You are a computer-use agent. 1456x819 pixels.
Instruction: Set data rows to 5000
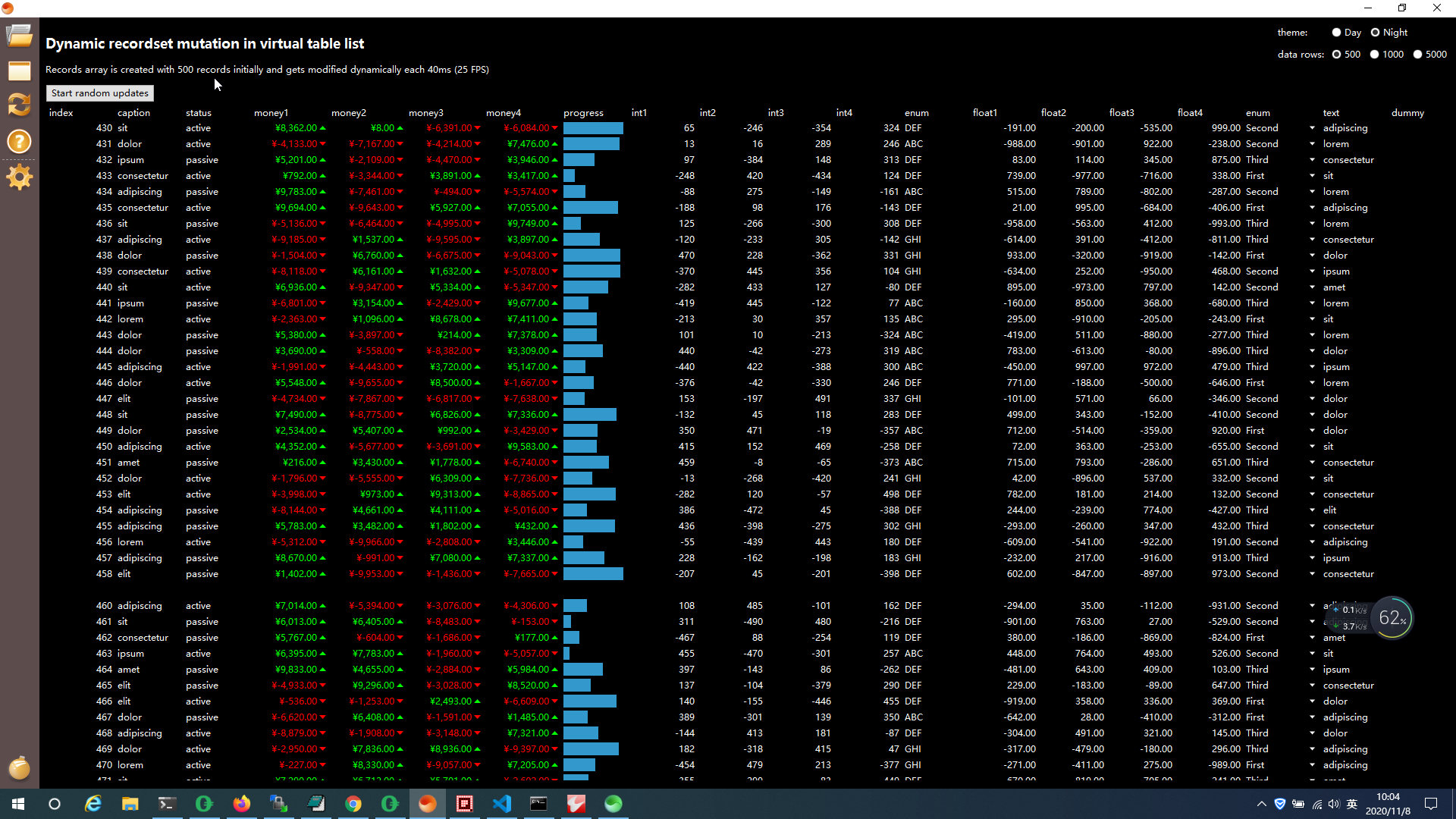click(1417, 55)
